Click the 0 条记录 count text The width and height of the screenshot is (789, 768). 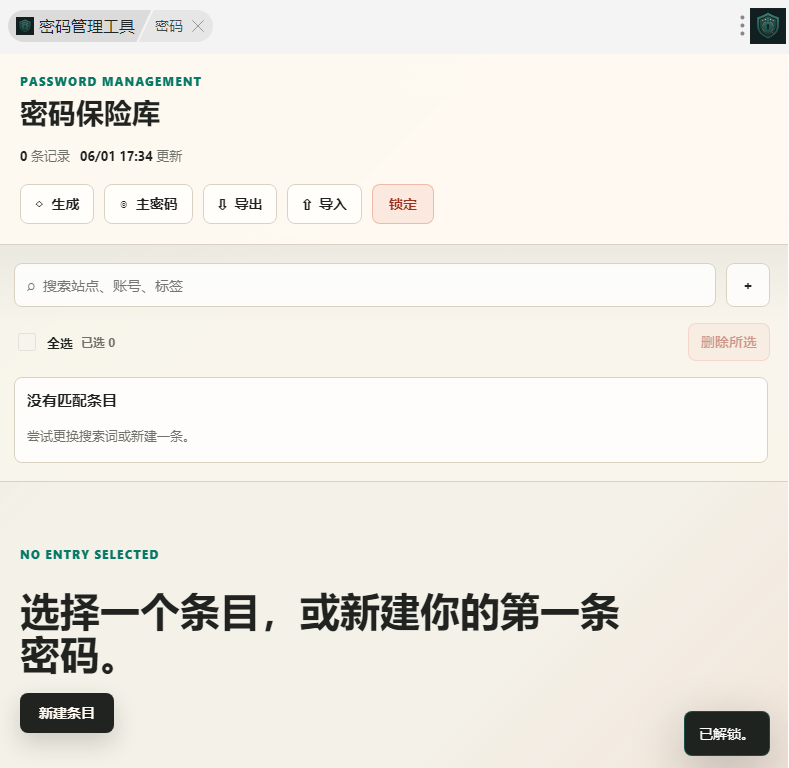point(45,157)
